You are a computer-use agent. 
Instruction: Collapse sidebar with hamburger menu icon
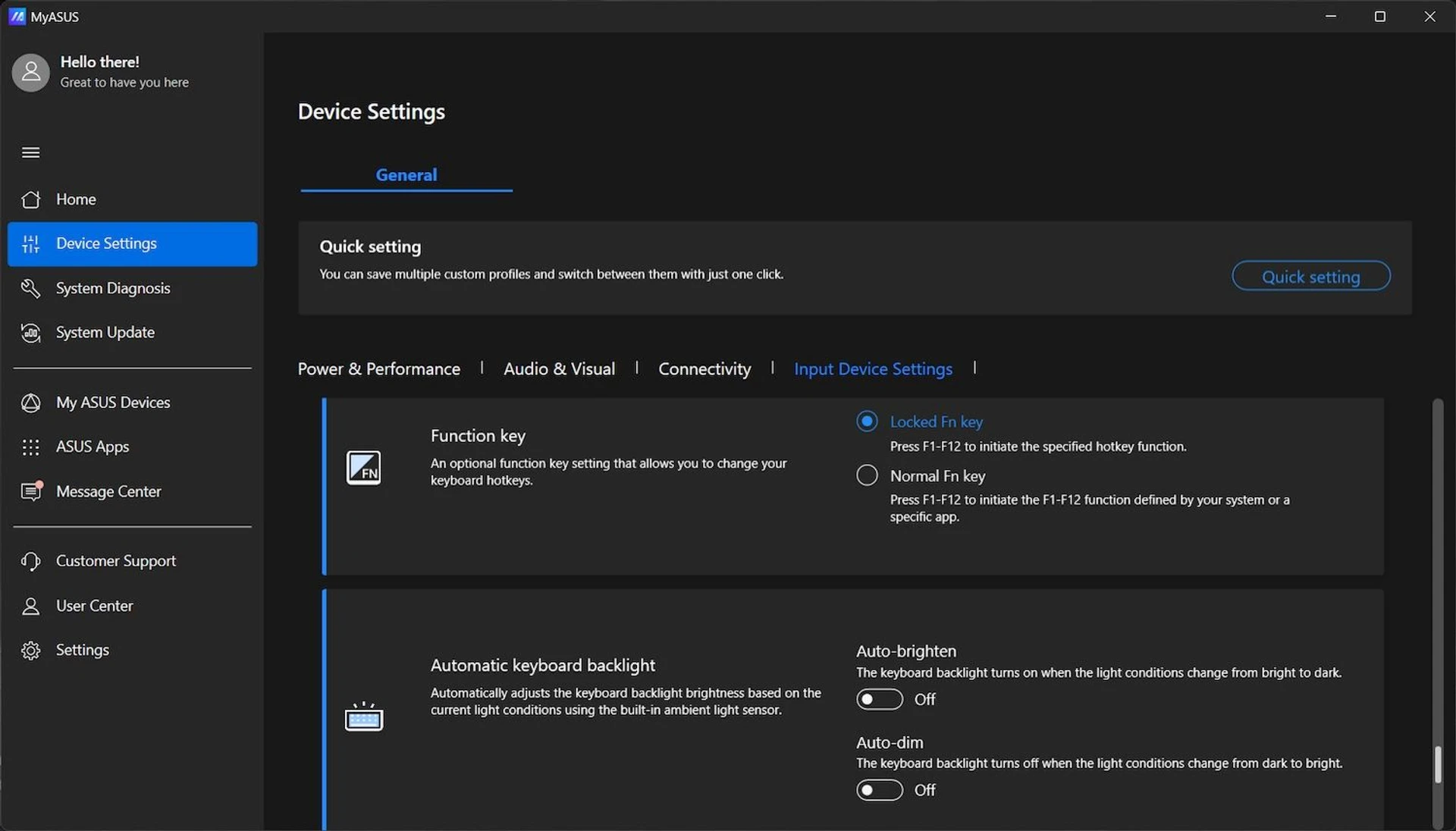click(x=30, y=152)
